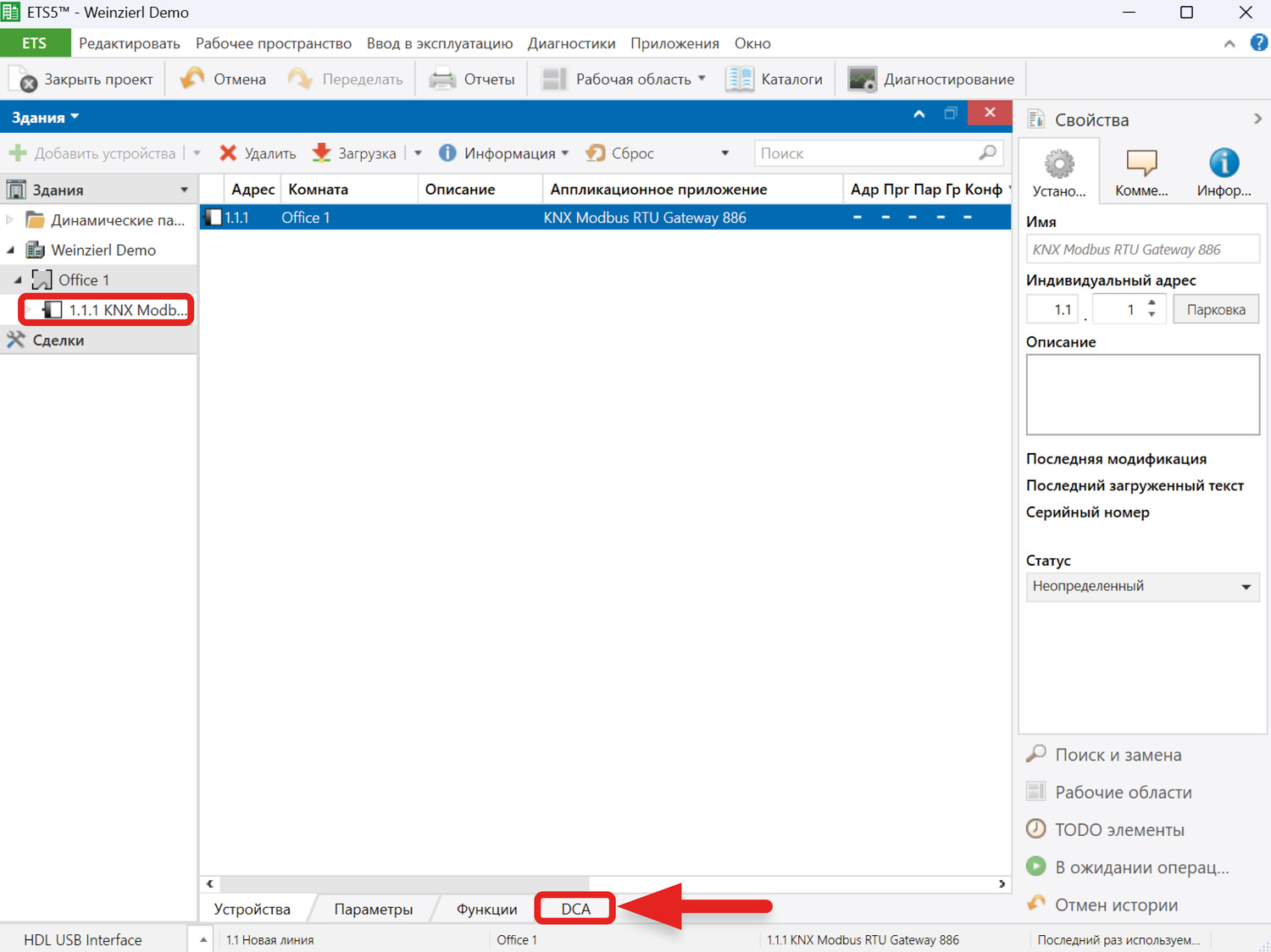The height and width of the screenshot is (952, 1271).
Task: Open the Commissioning (Ввод в эксплуатацию) menu
Action: [x=439, y=43]
